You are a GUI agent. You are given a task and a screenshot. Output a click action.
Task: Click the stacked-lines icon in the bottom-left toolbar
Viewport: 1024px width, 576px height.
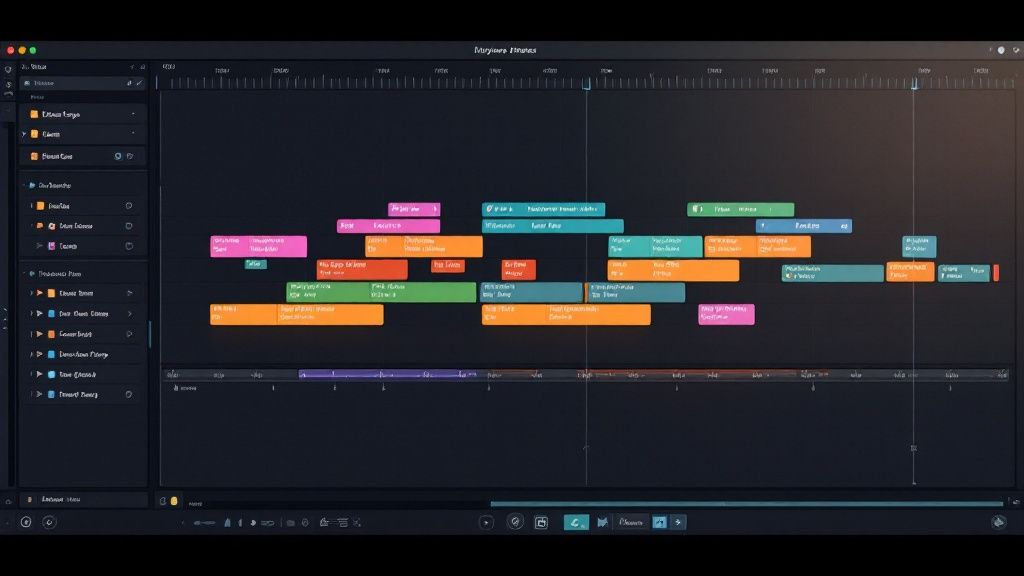click(342, 522)
